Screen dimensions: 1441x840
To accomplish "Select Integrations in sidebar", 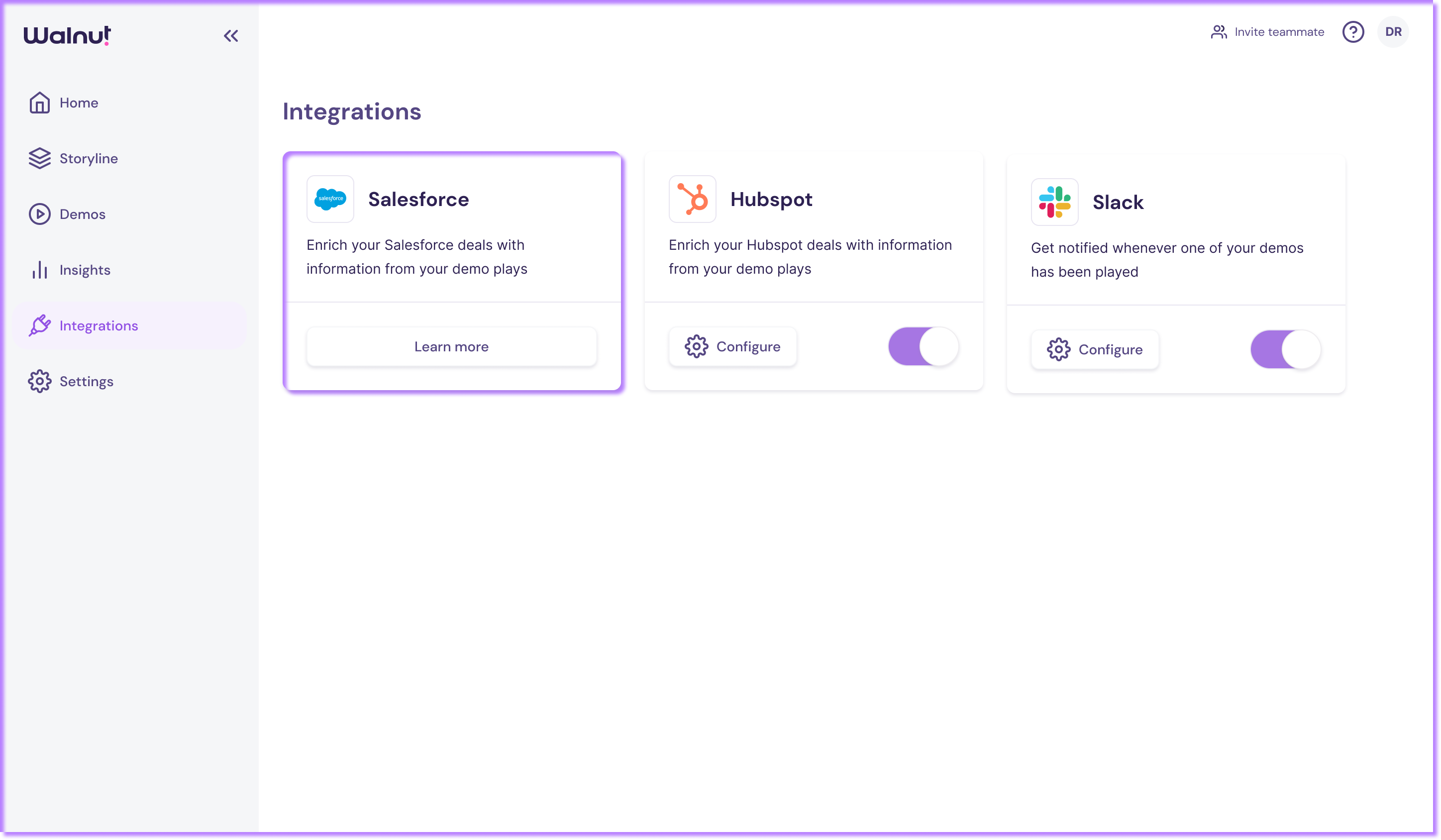I will [x=130, y=325].
